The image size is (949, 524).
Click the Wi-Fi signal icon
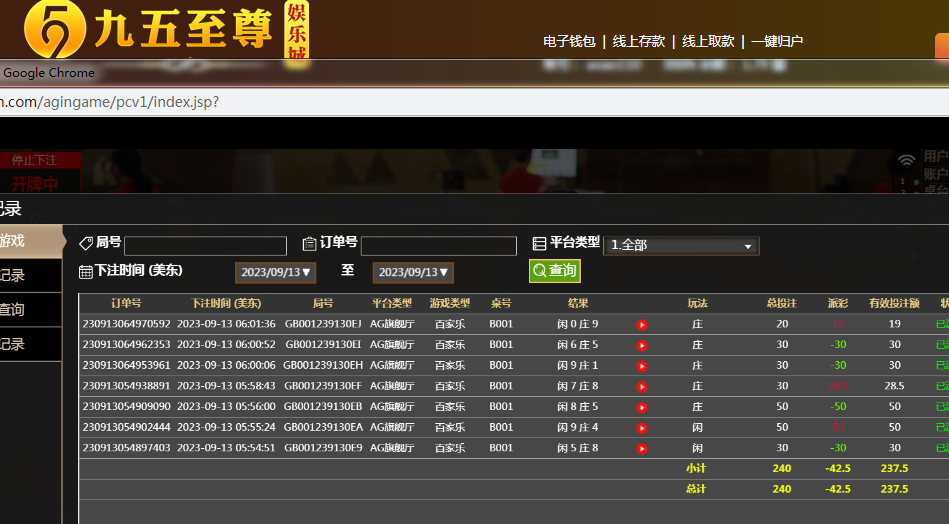point(906,160)
